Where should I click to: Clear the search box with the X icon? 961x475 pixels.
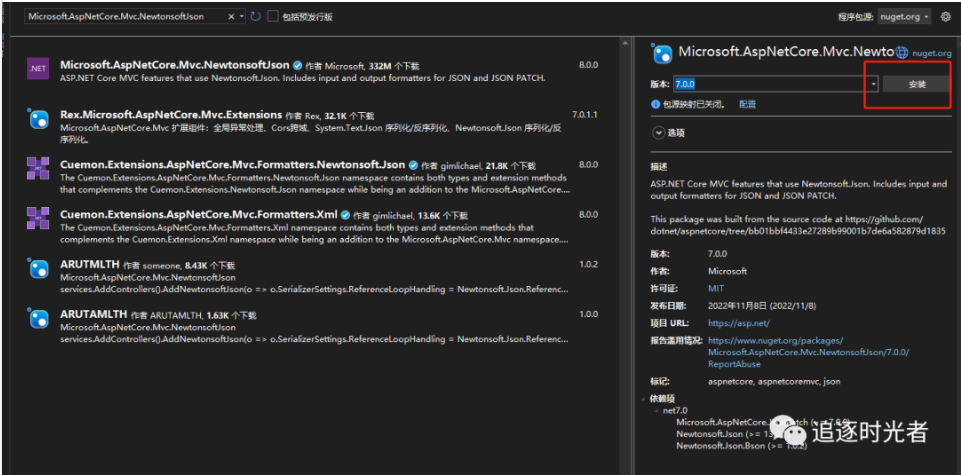231,17
